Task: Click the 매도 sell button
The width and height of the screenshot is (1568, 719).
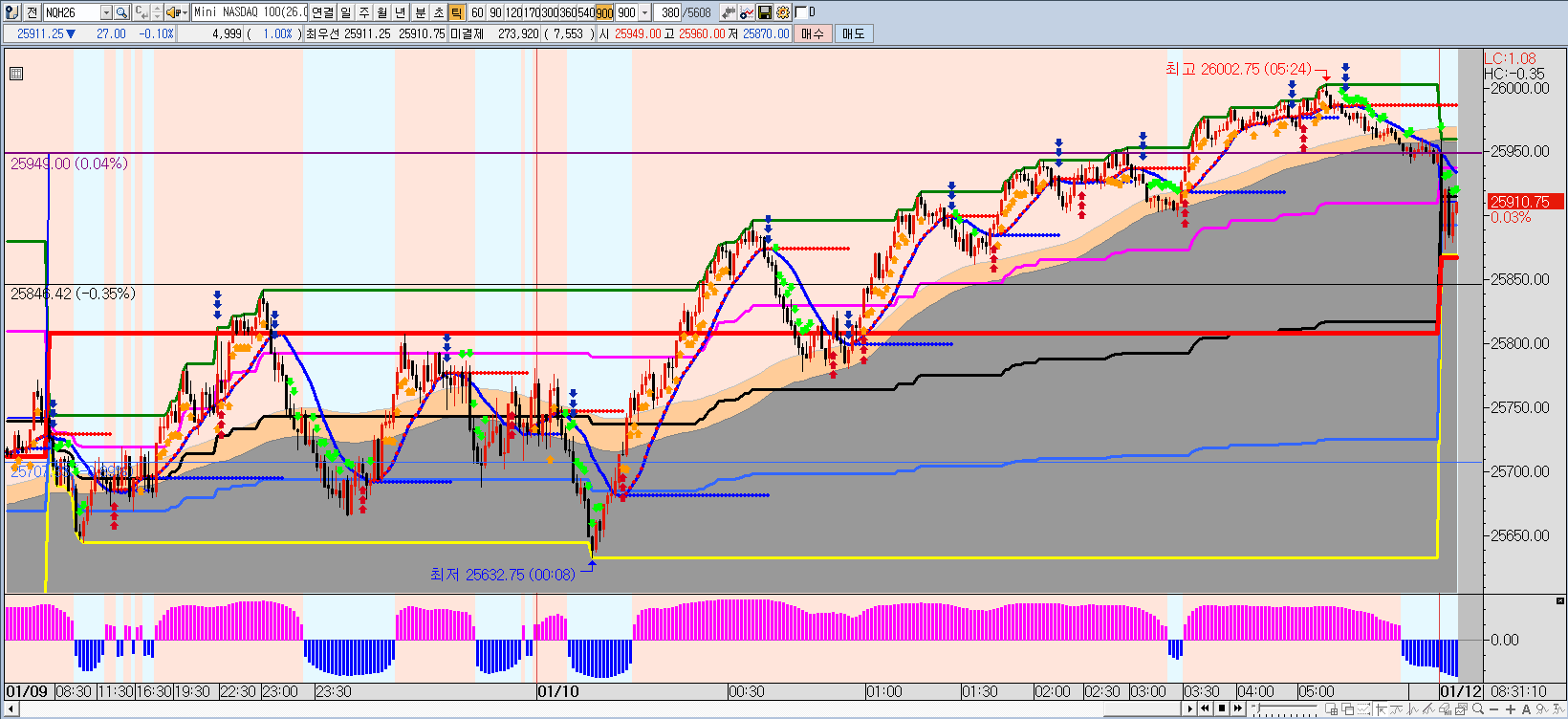Action: pos(853,33)
